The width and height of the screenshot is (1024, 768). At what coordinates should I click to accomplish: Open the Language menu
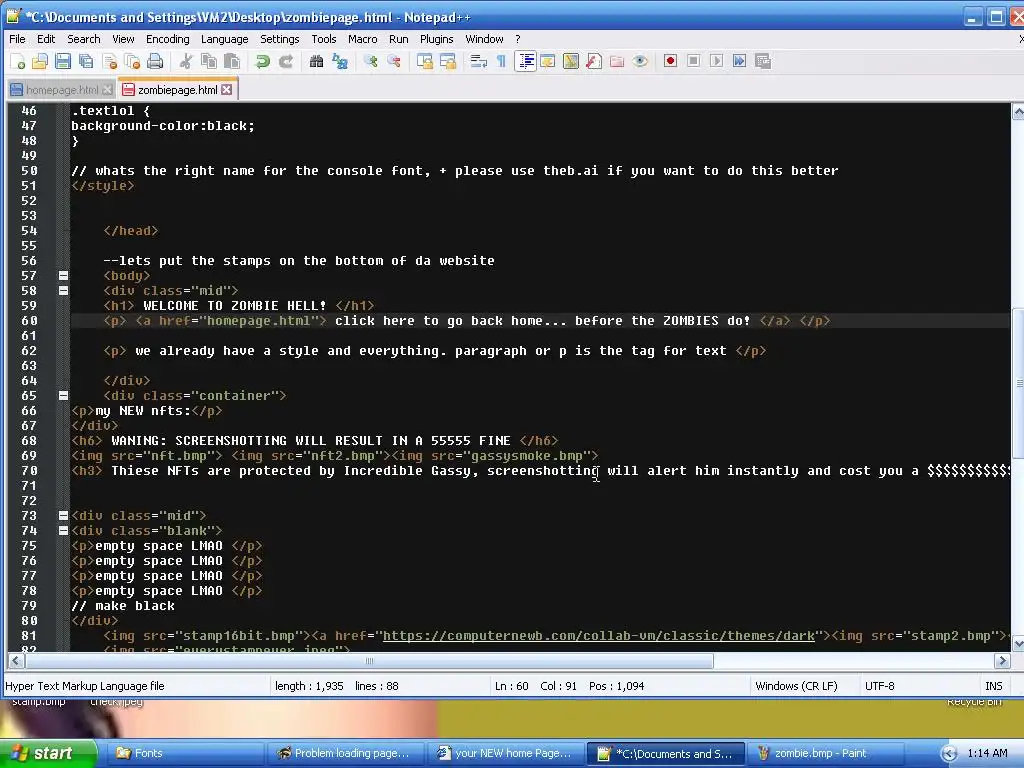(x=224, y=39)
